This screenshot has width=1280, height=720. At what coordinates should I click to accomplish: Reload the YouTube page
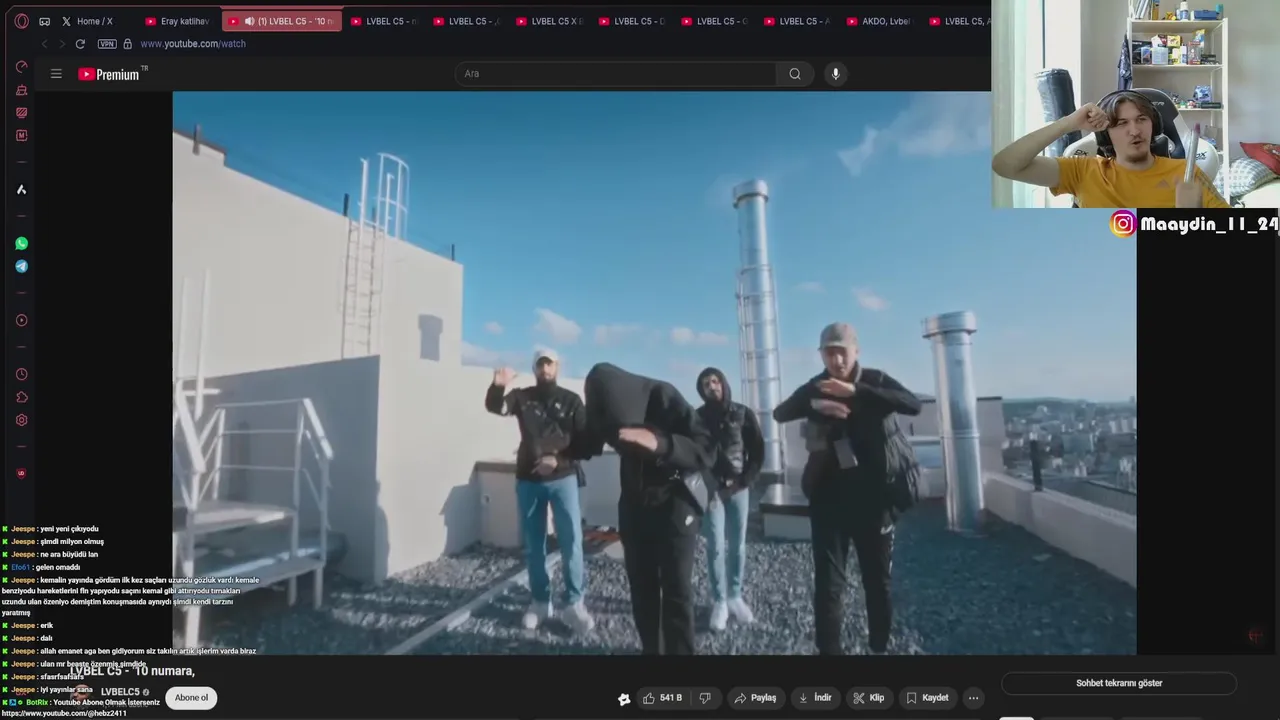[80, 44]
